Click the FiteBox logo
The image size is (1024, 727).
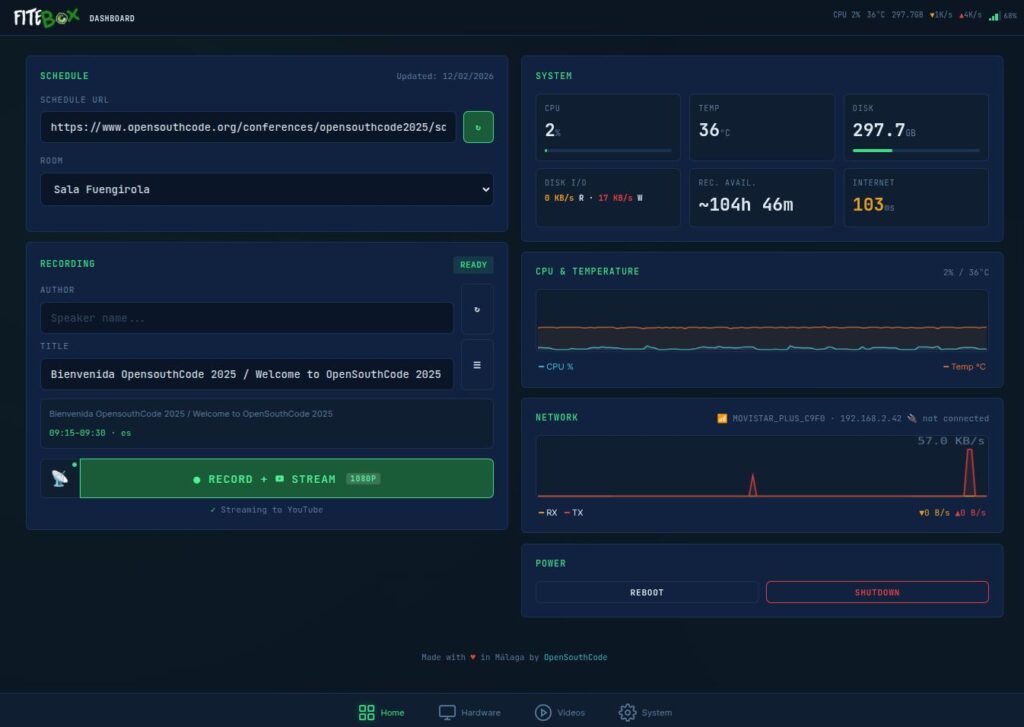(x=45, y=17)
